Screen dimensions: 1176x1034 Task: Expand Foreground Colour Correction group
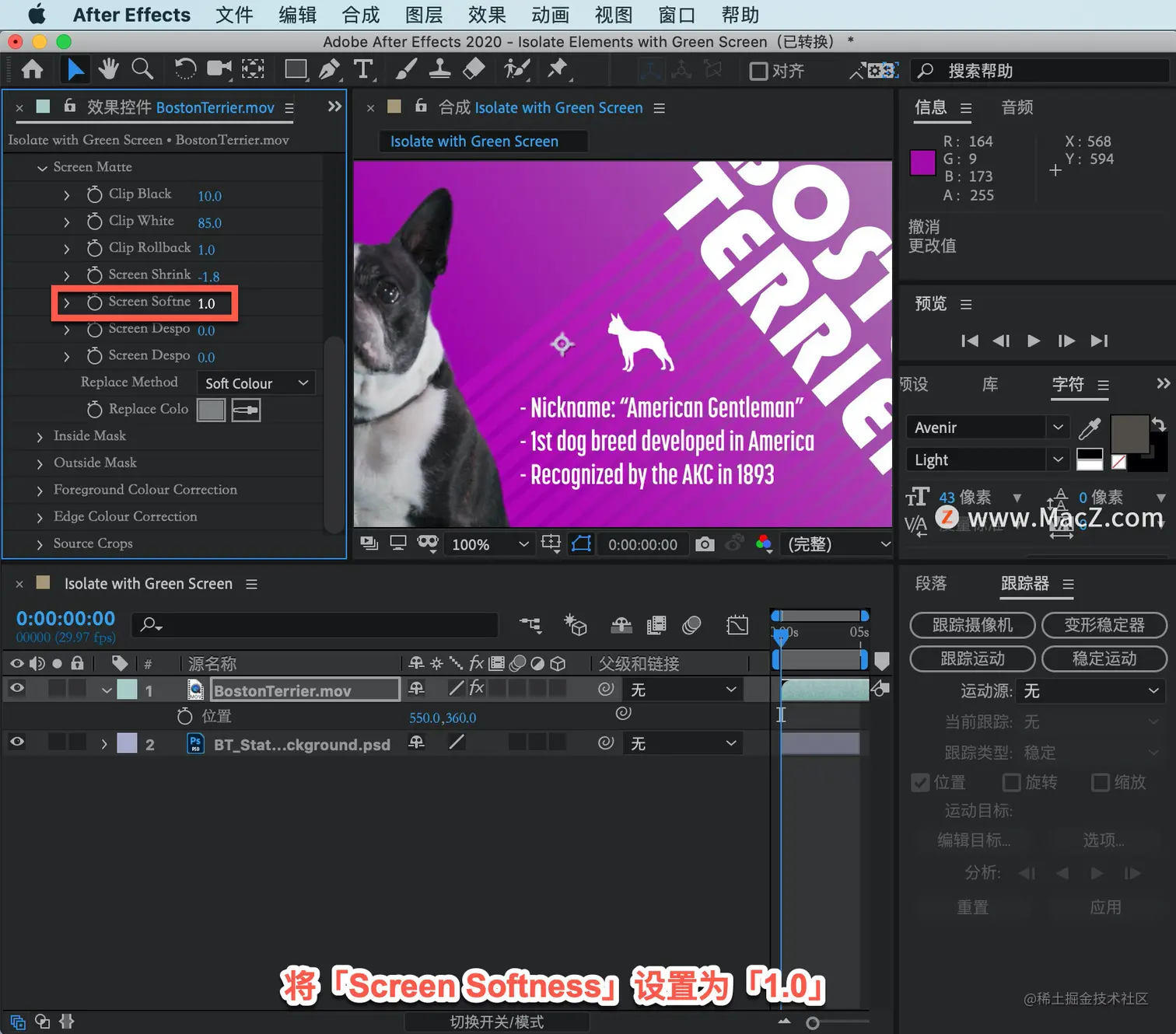pyautogui.click(x=40, y=491)
